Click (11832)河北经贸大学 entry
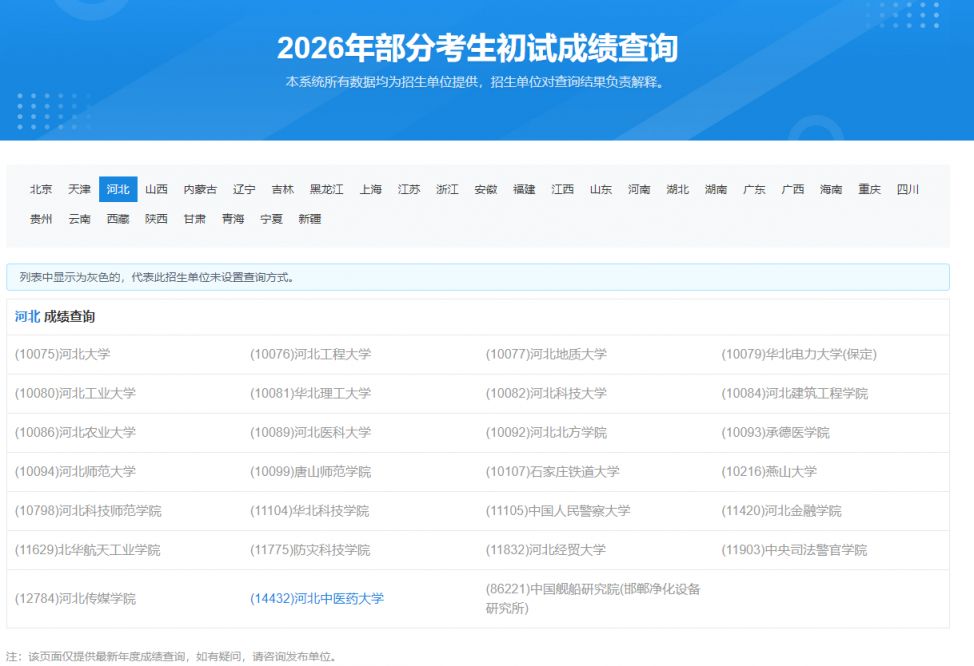This screenshot has height=666, width=974. pos(545,550)
